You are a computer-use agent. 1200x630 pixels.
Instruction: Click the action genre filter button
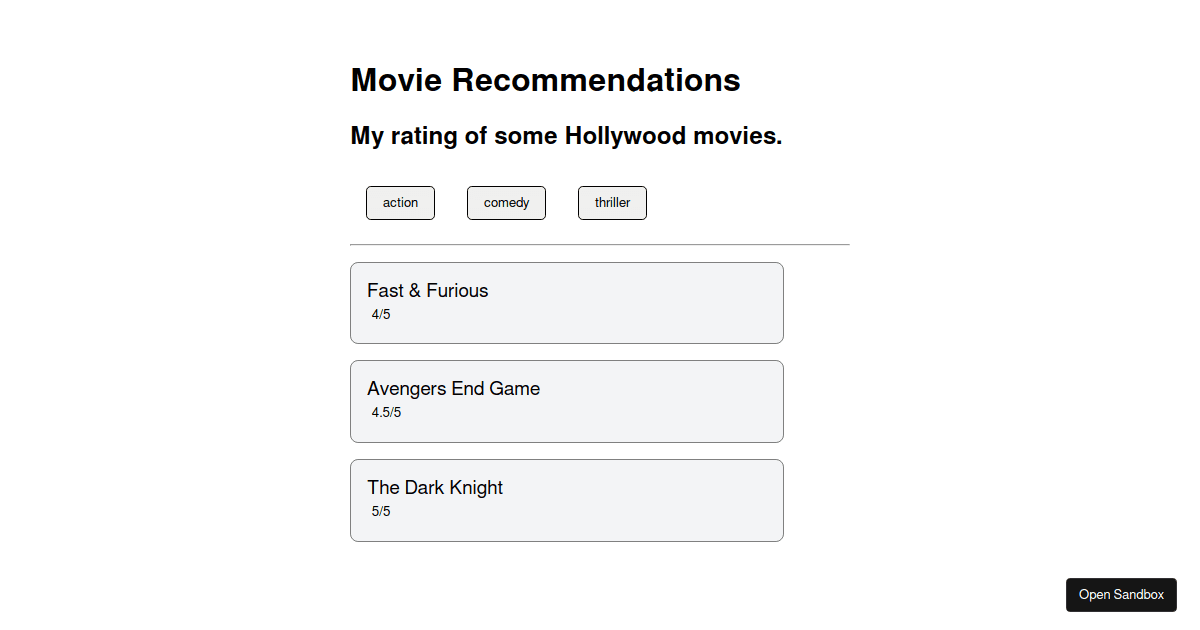[x=400, y=202]
